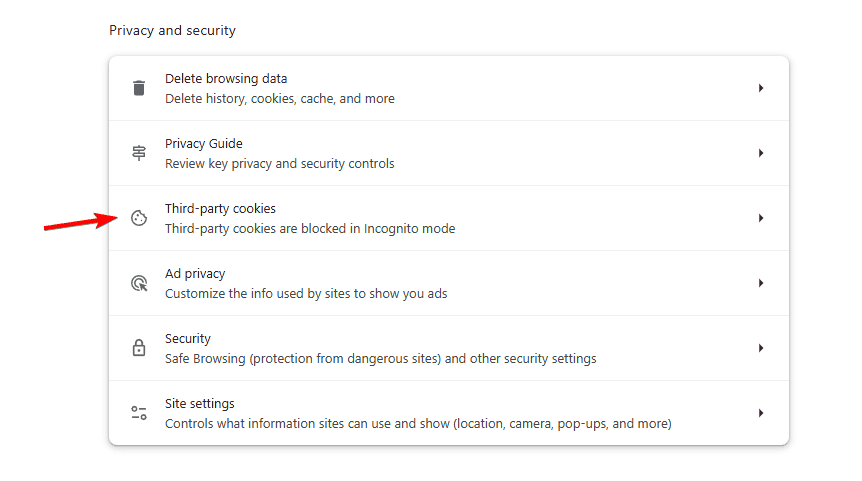Expand Delete browsing data using its arrow

click(761, 88)
